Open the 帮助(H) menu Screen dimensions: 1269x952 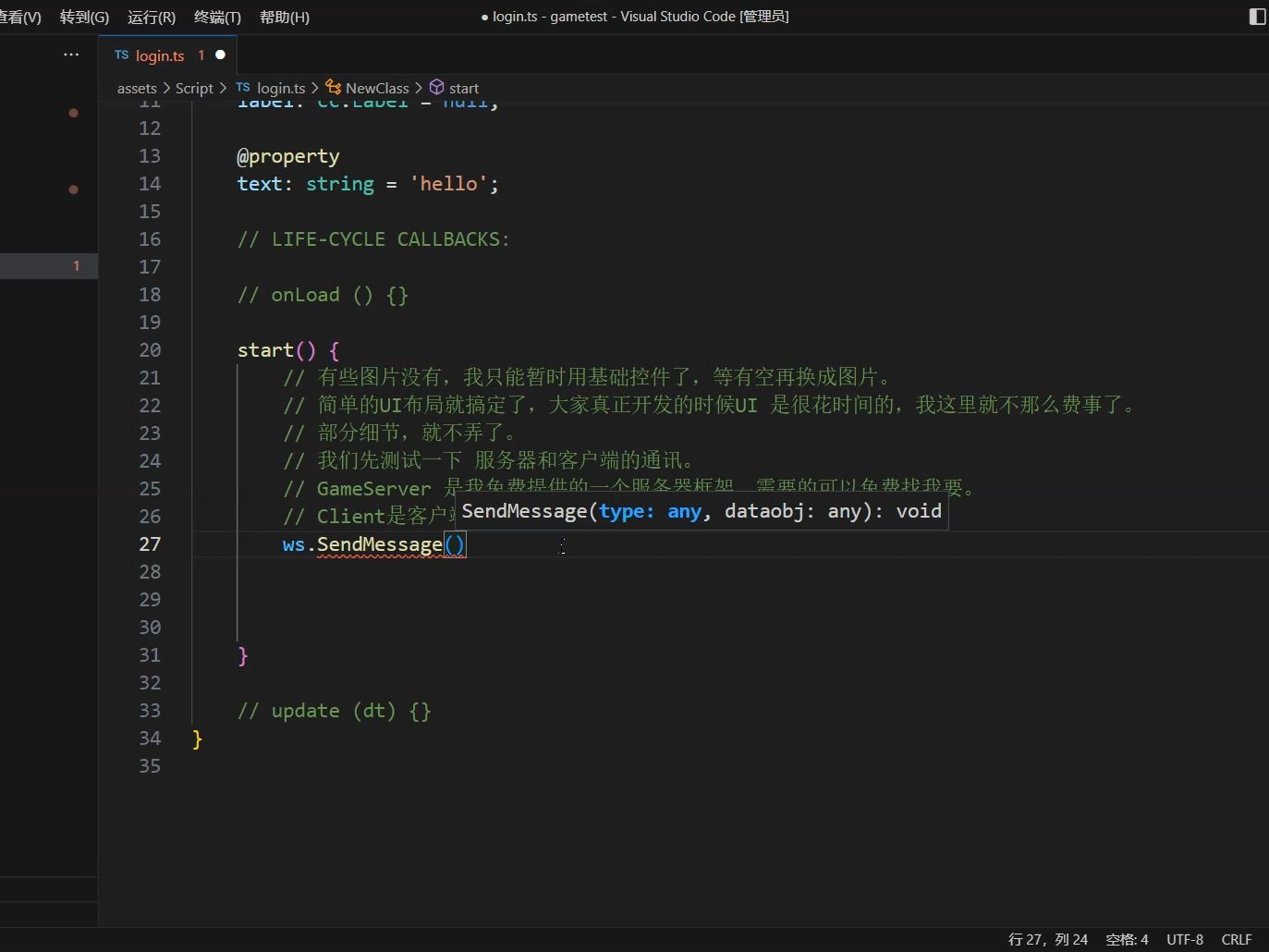[x=285, y=17]
